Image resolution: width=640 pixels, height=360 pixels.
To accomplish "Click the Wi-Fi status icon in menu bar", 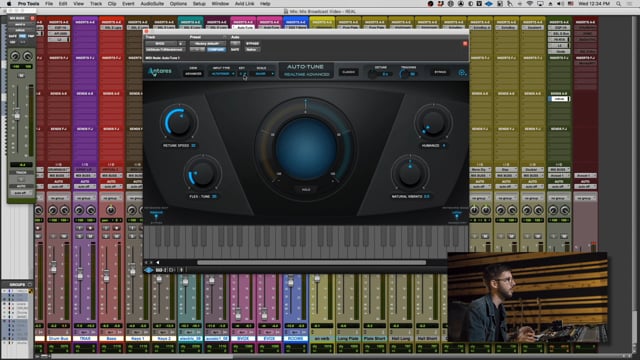I will (530, 4).
